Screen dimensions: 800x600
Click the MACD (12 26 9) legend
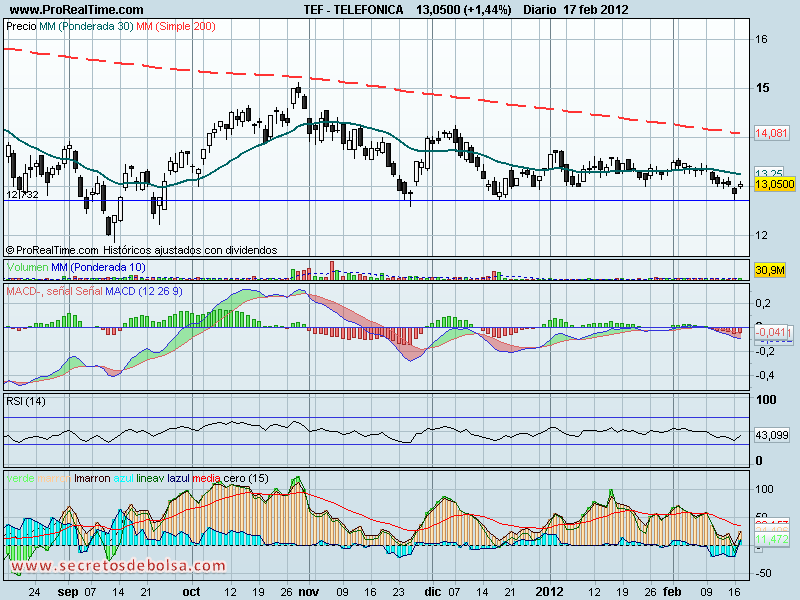point(143,291)
